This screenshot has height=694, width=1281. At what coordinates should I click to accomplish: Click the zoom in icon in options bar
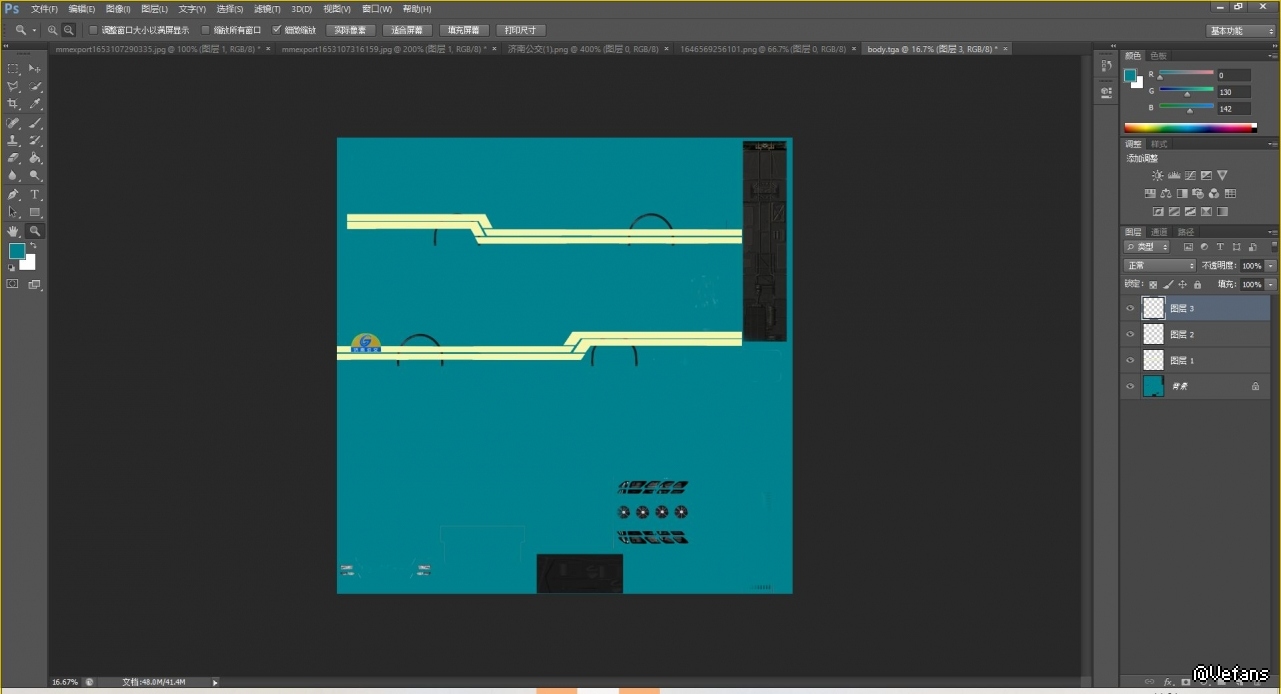coord(53,30)
